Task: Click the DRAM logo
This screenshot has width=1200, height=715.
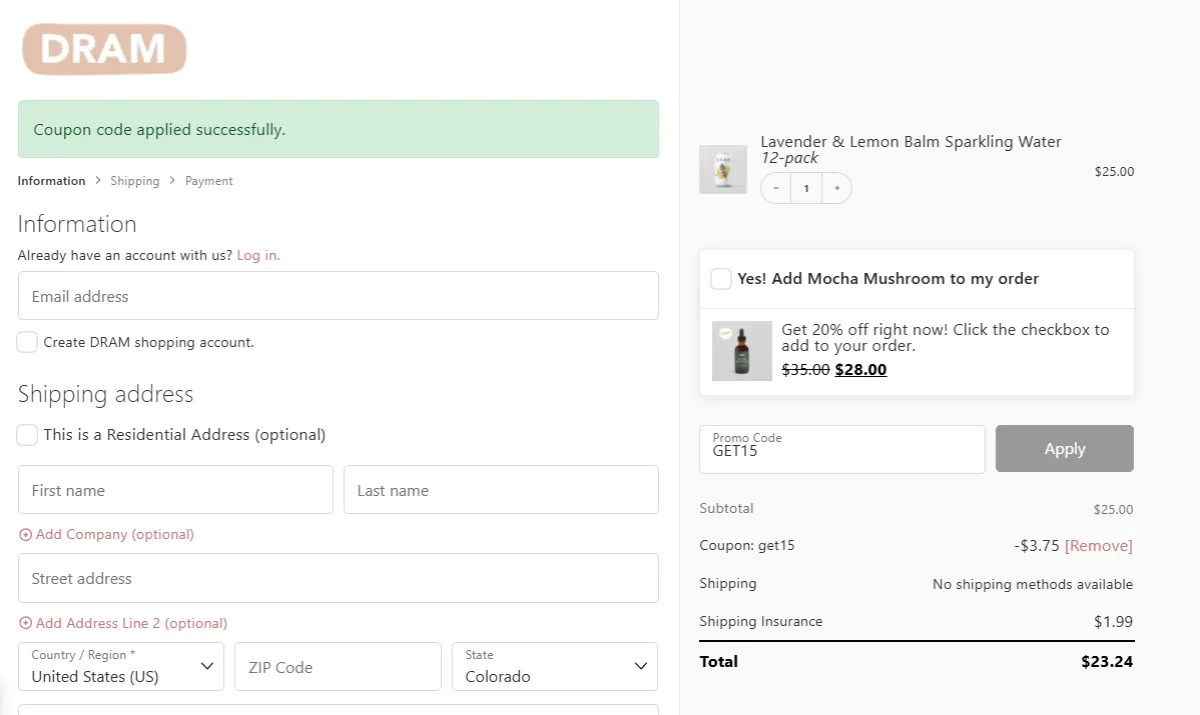Action: click(x=104, y=49)
